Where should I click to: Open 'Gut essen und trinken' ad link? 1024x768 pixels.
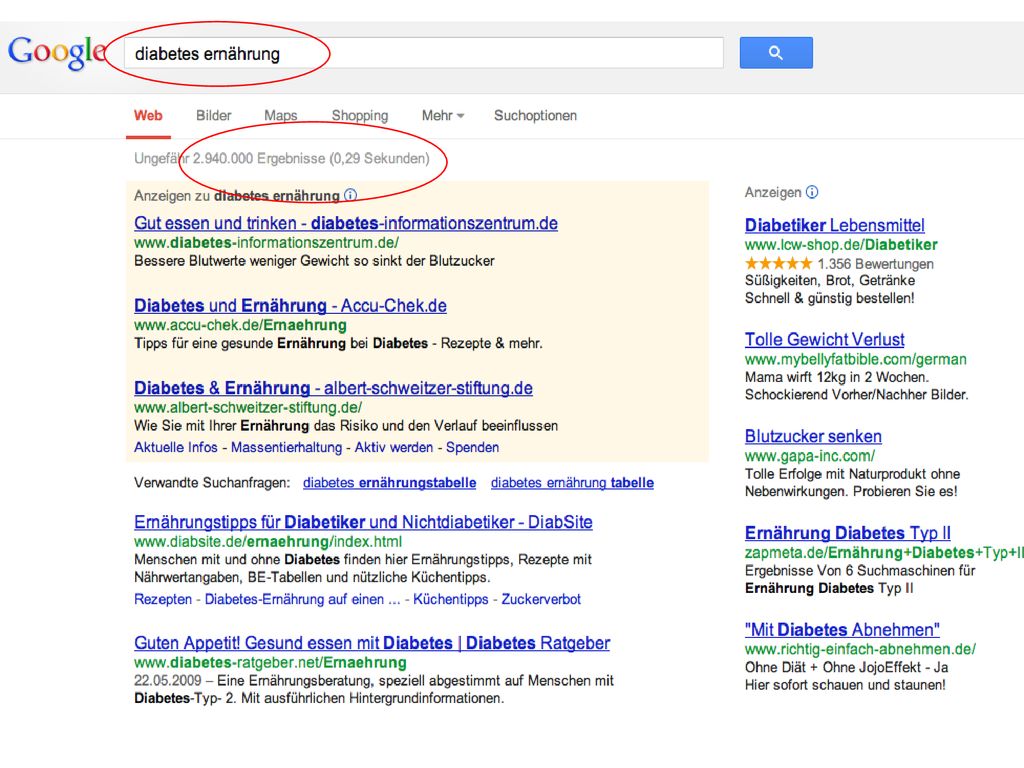tap(346, 223)
